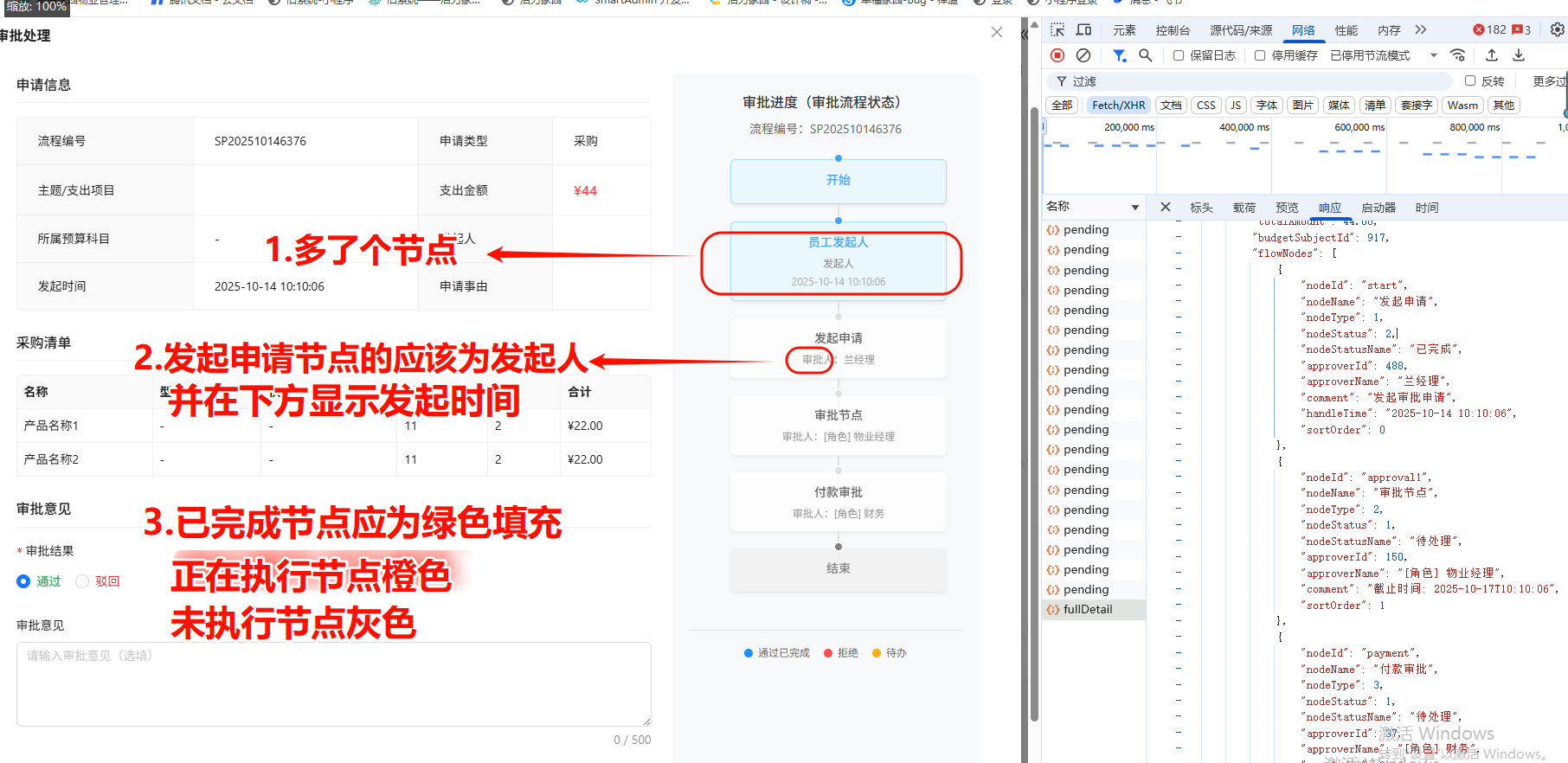
Task: Open network conditions wifi icon
Action: coord(1458,55)
